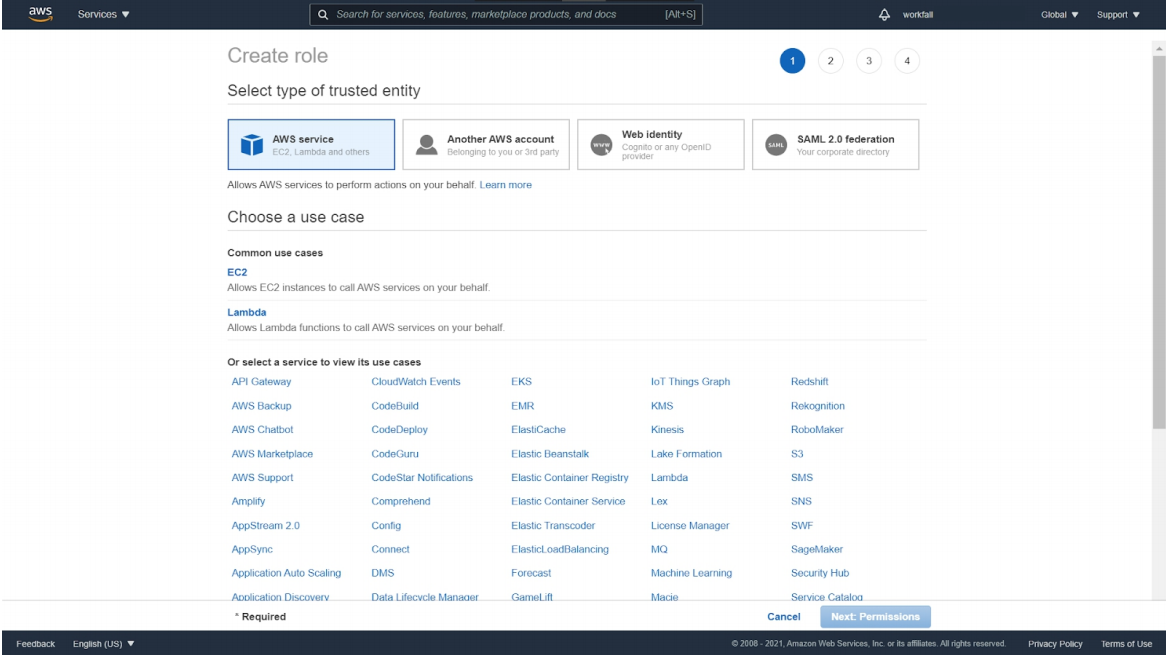
Task: Open the workfall account menu
Action: pyautogui.click(x=918, y=14)
